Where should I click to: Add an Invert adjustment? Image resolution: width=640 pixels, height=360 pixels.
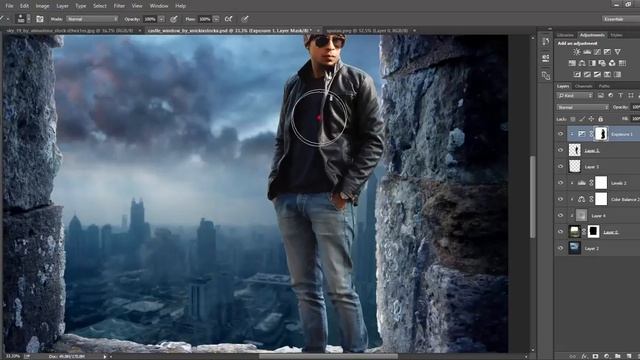pos(577,75)
